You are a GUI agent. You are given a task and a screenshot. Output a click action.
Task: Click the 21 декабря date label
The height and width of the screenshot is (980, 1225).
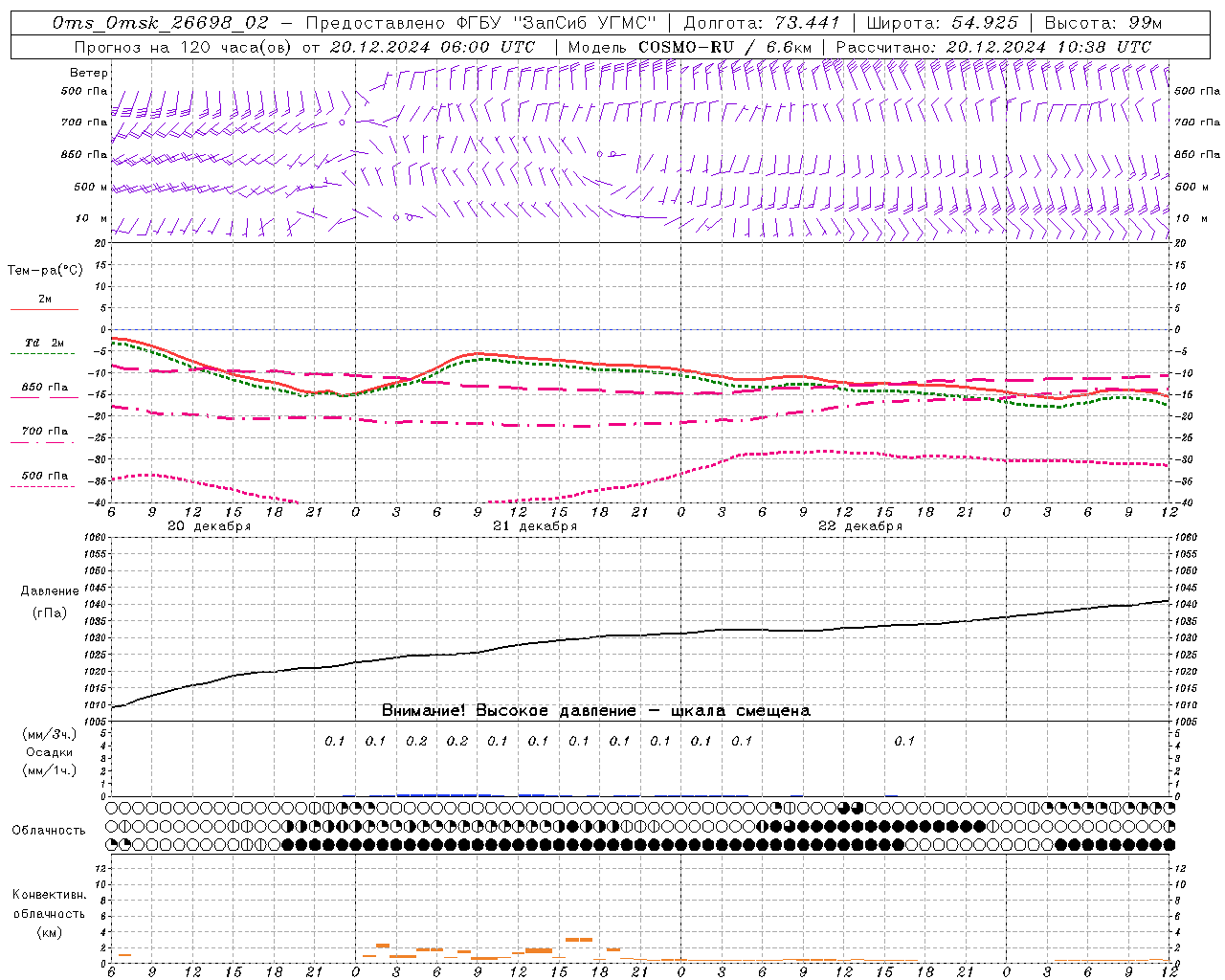tap(535, 526)
